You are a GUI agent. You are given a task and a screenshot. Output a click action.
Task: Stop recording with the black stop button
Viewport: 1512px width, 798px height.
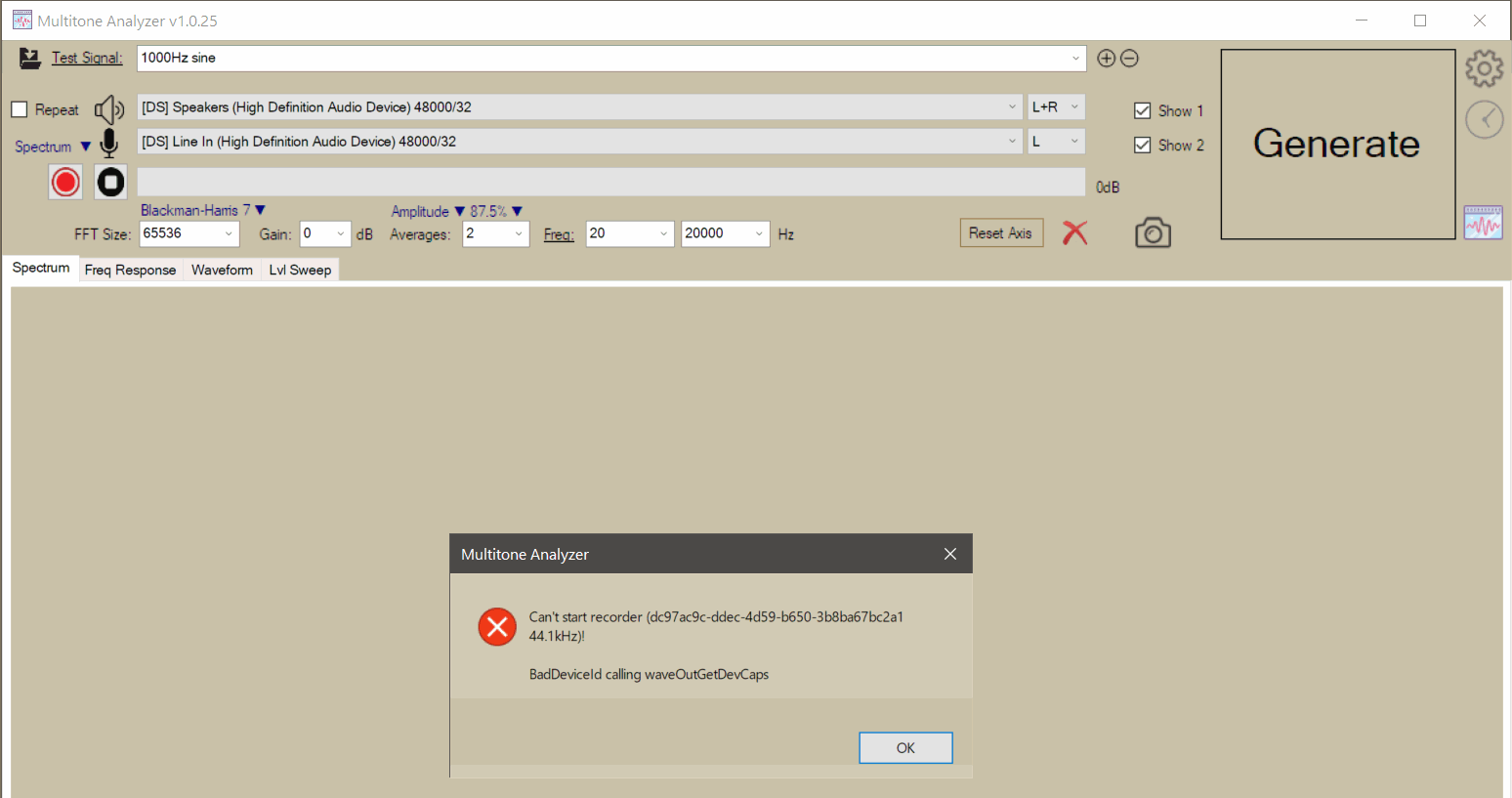click(x=110, y=182)
